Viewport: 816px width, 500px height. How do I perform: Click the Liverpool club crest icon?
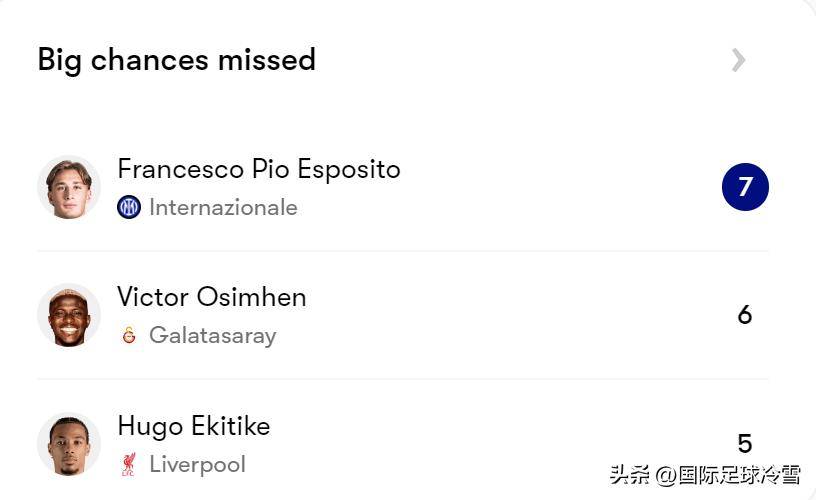point(129,464)
